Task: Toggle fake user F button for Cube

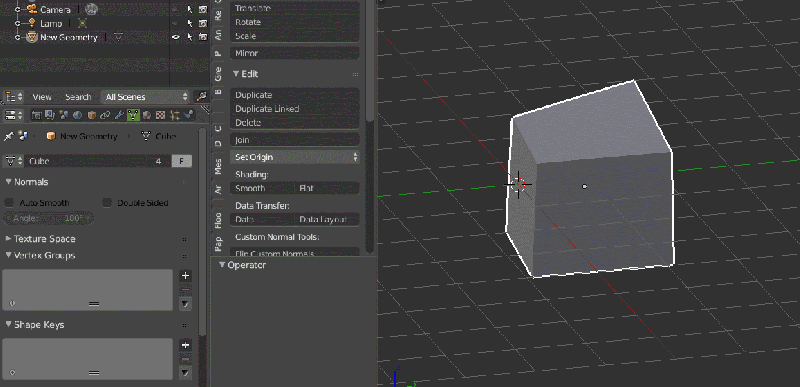Action: (x=182, y=161)
